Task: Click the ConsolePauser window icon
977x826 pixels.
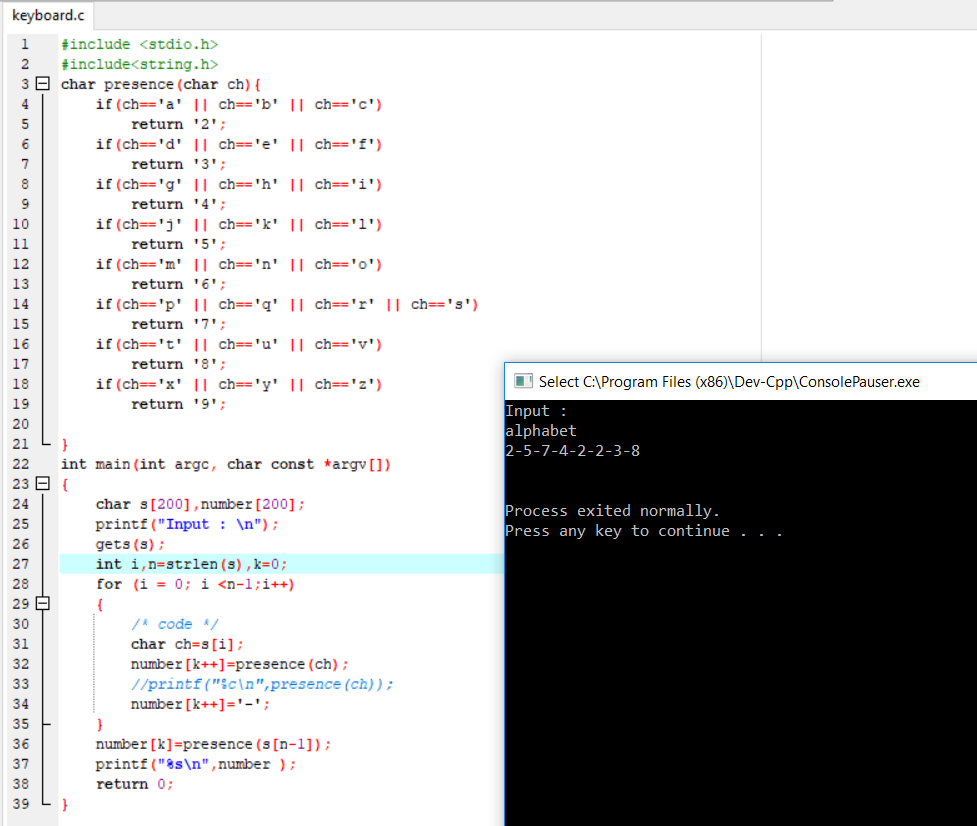Action: click(x=523, y=381)
